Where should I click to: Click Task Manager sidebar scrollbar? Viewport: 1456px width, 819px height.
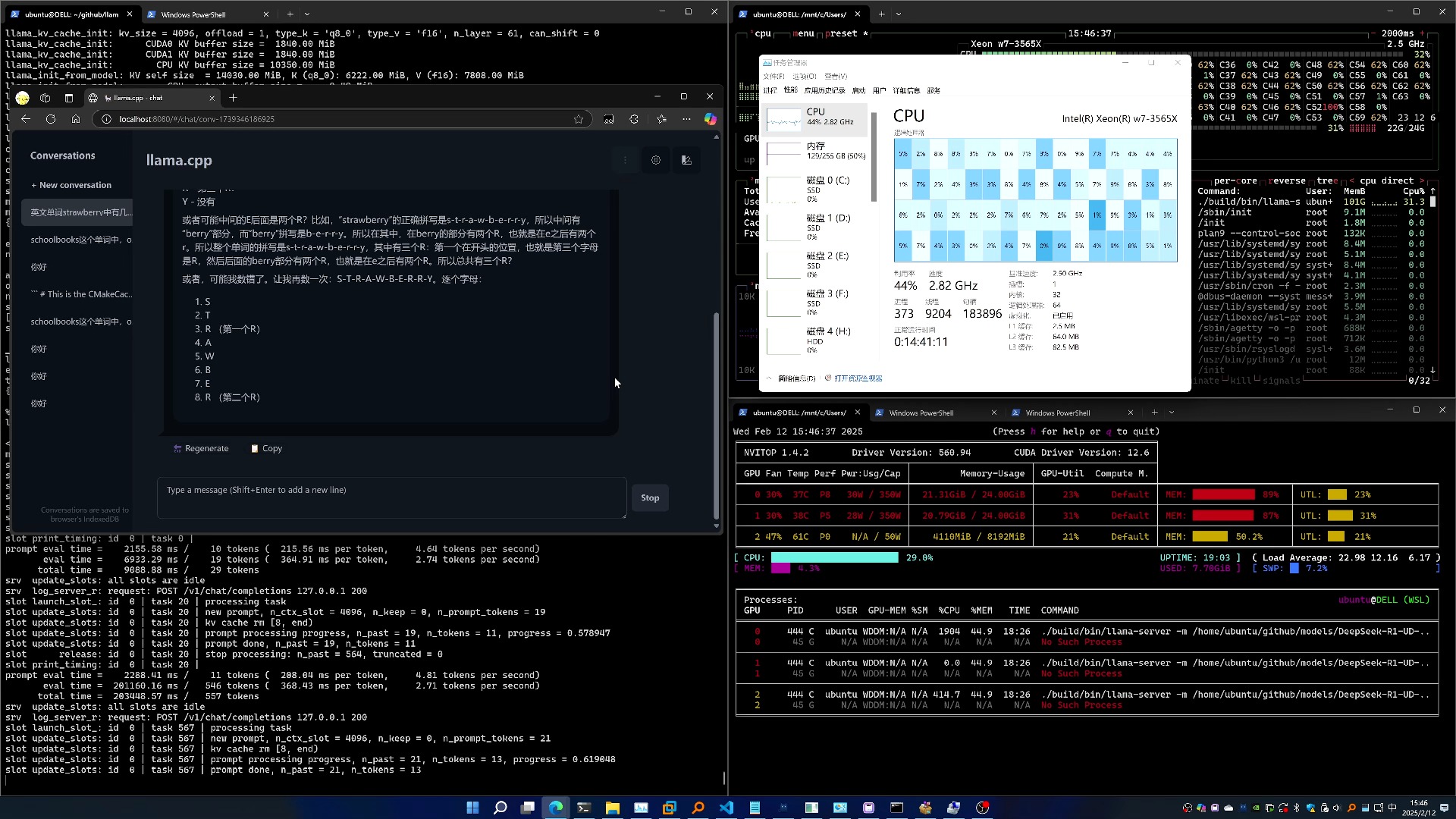874,158
